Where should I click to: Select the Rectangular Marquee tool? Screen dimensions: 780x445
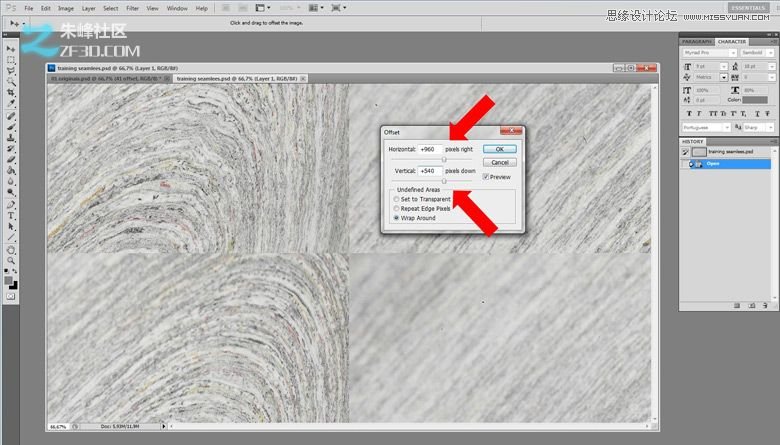[10, 60]
